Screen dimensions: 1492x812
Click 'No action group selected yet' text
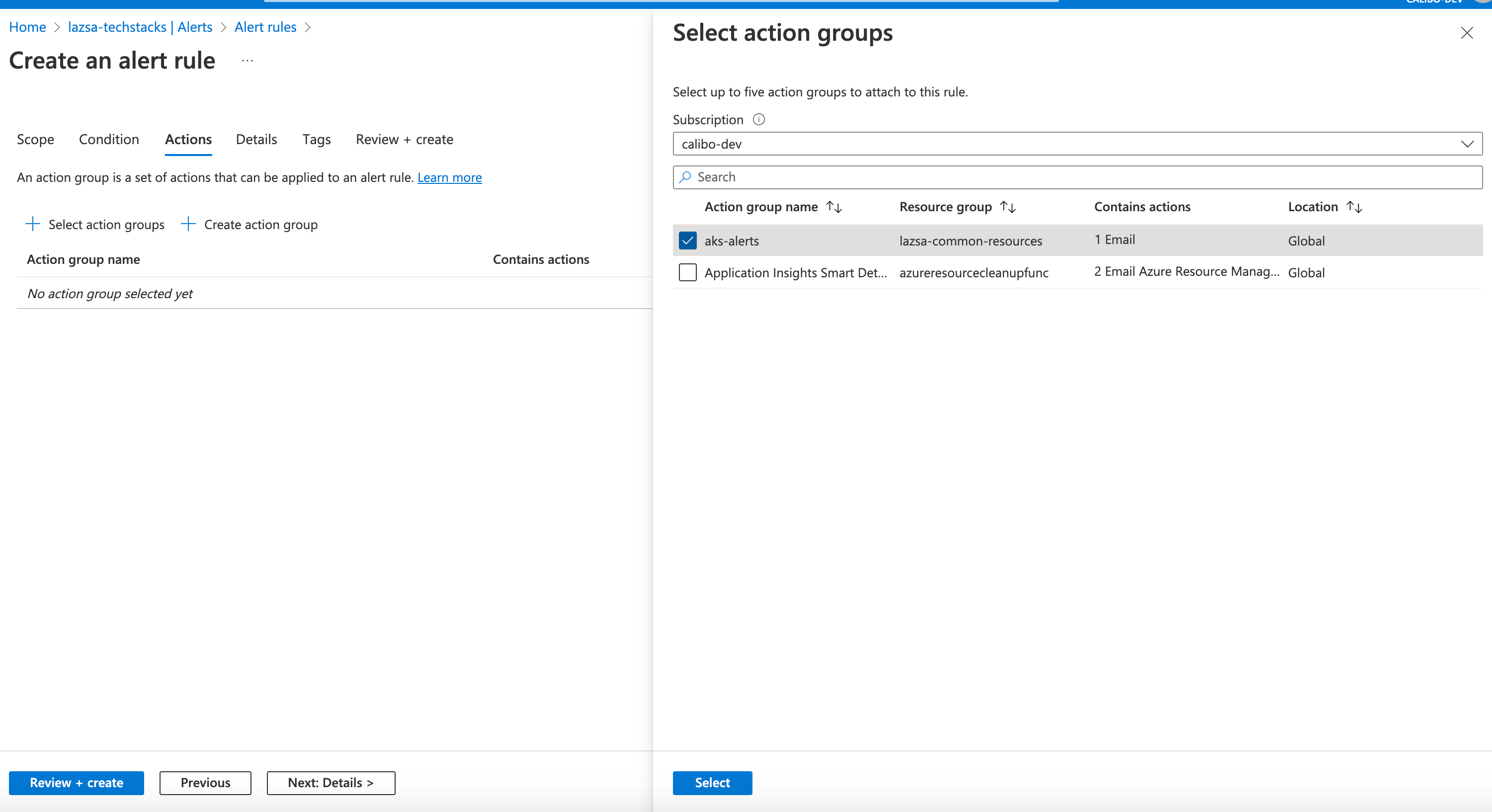[110, 294]
